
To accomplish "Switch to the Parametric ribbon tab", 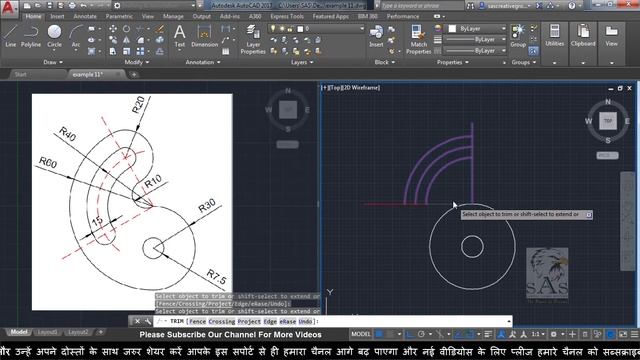I will point(119,16).
